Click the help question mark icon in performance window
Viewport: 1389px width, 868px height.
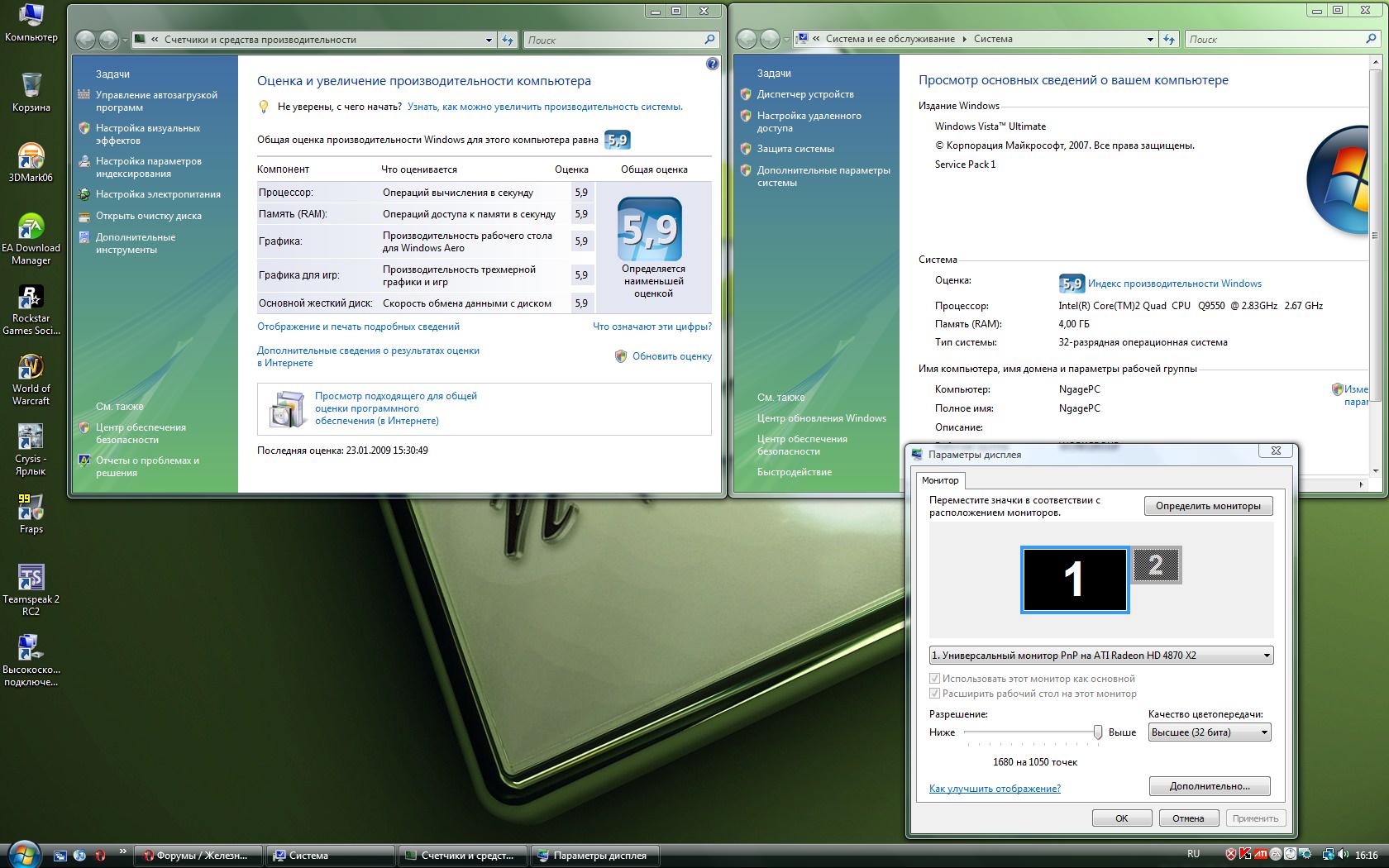(x=713, y=64)
